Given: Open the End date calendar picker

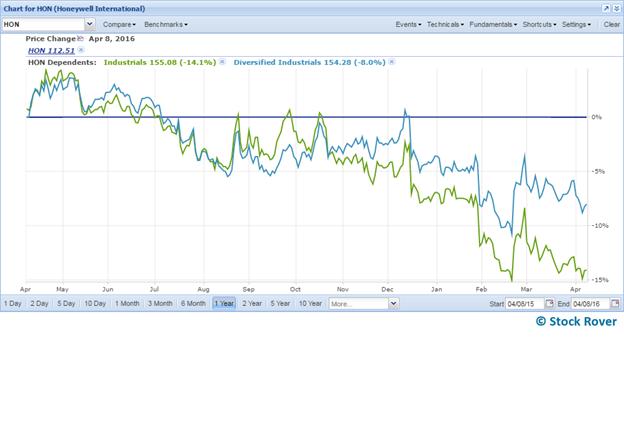Looking at the screenshot, I should click(x=615, y=304).
